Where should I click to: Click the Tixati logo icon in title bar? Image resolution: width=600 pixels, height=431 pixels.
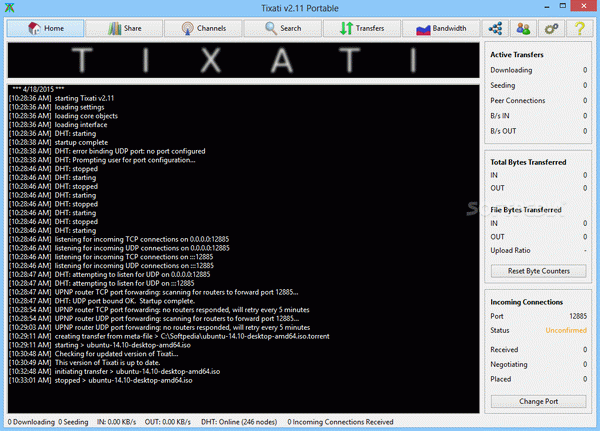point(10,8)
